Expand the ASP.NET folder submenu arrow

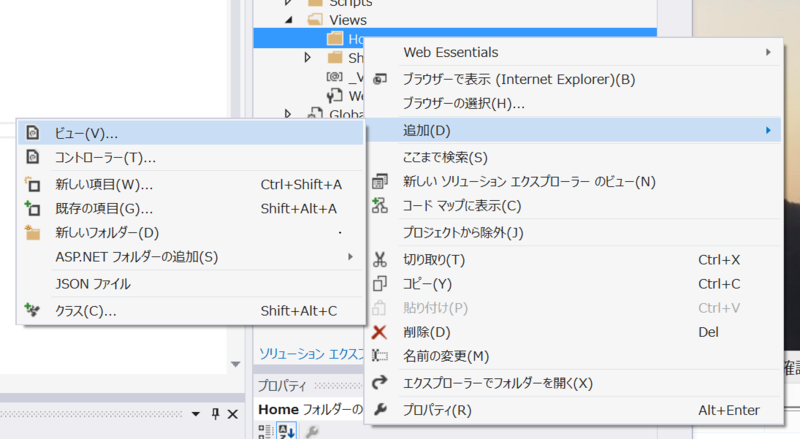tap(350, 257)
